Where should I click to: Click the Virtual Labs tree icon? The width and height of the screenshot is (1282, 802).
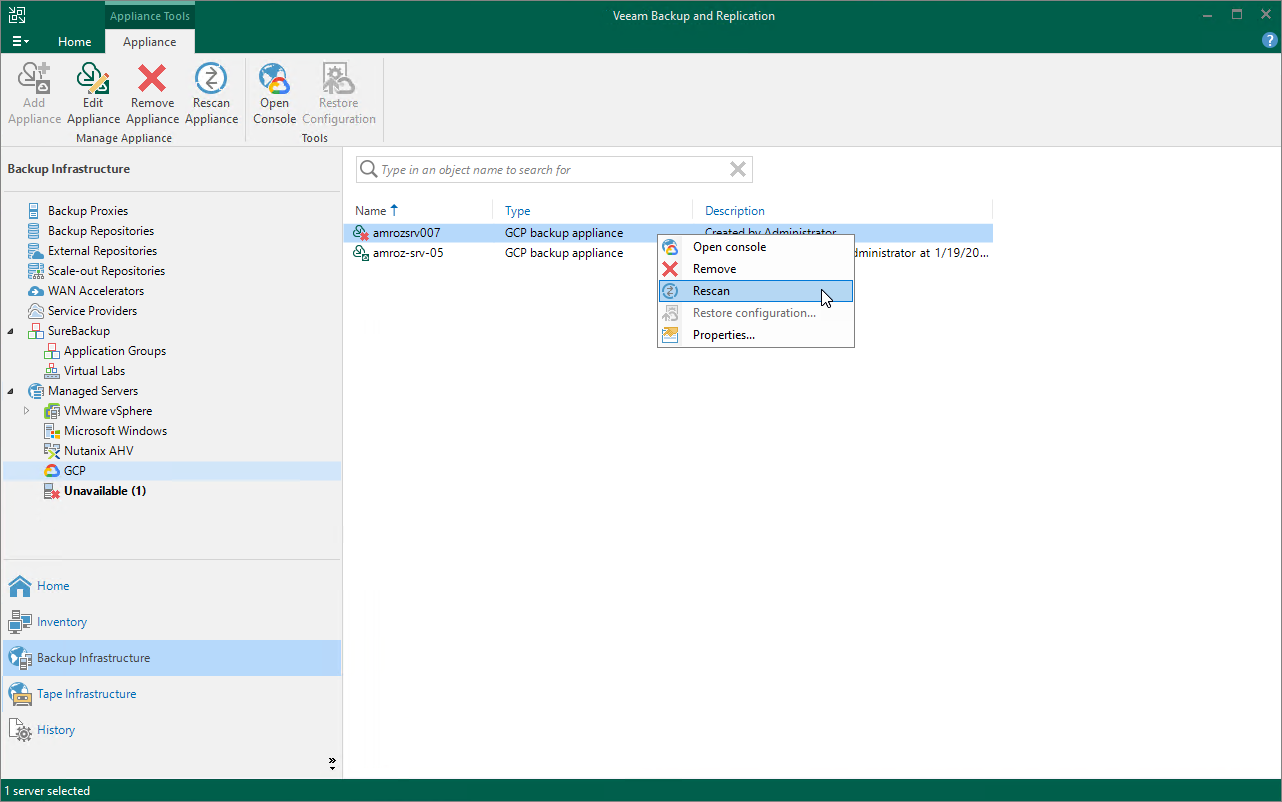(52, 371)
